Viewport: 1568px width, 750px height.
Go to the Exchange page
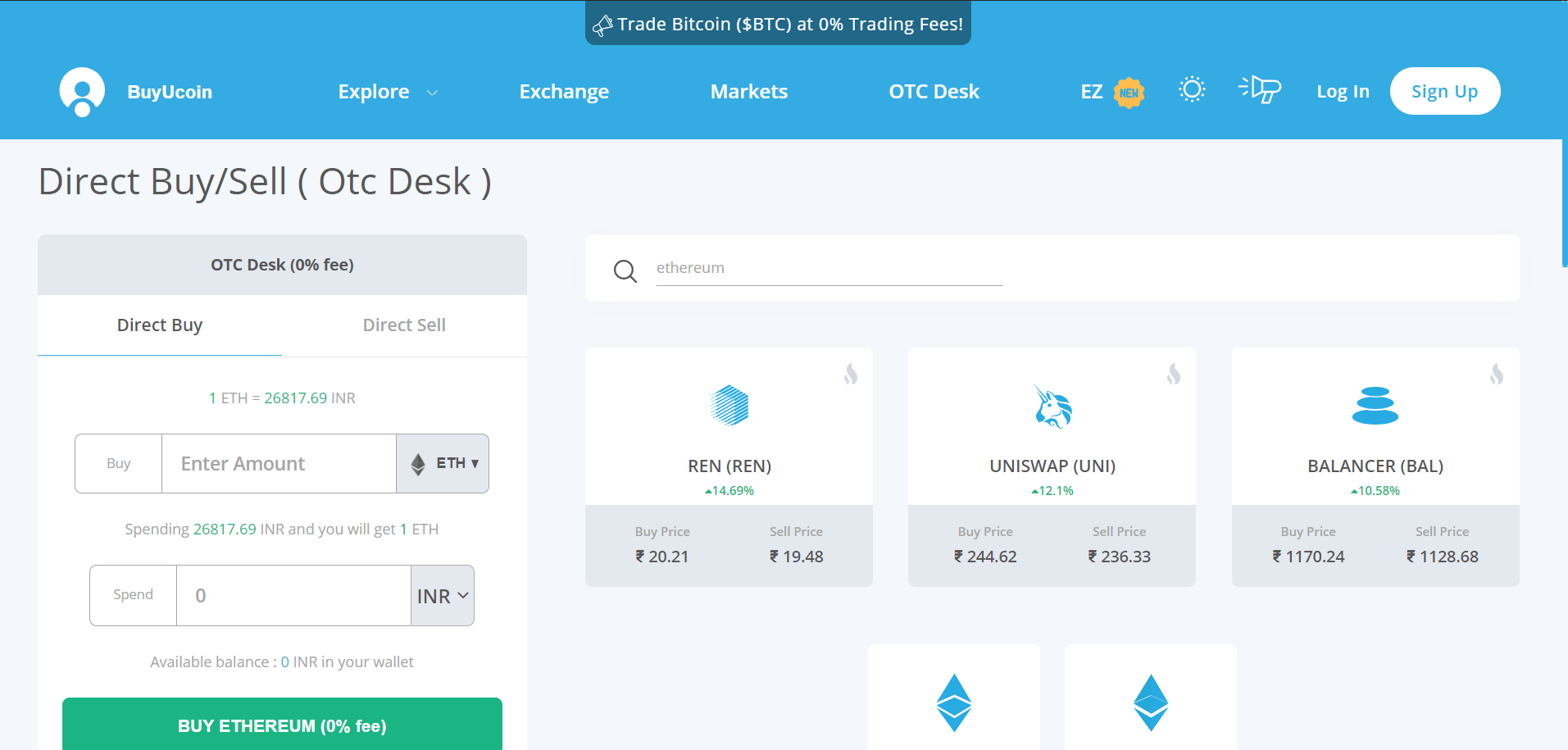click(x=564, y=92)
